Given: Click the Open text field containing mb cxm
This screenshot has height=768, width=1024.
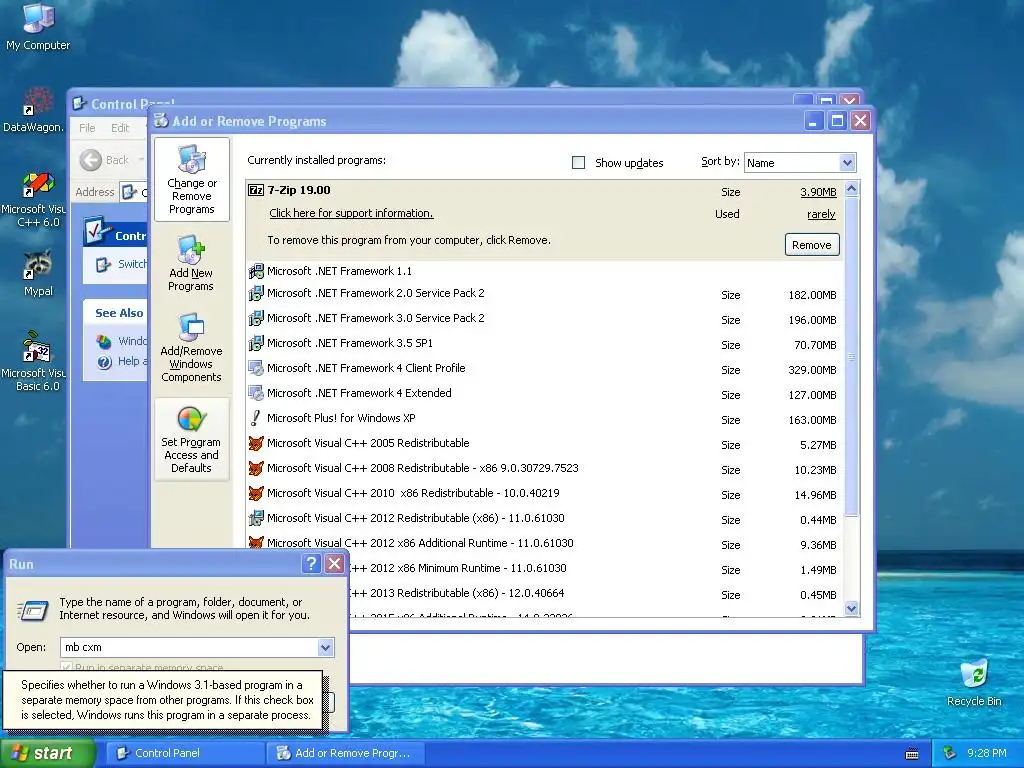Looking at the screenshot, I should point(188,647).
